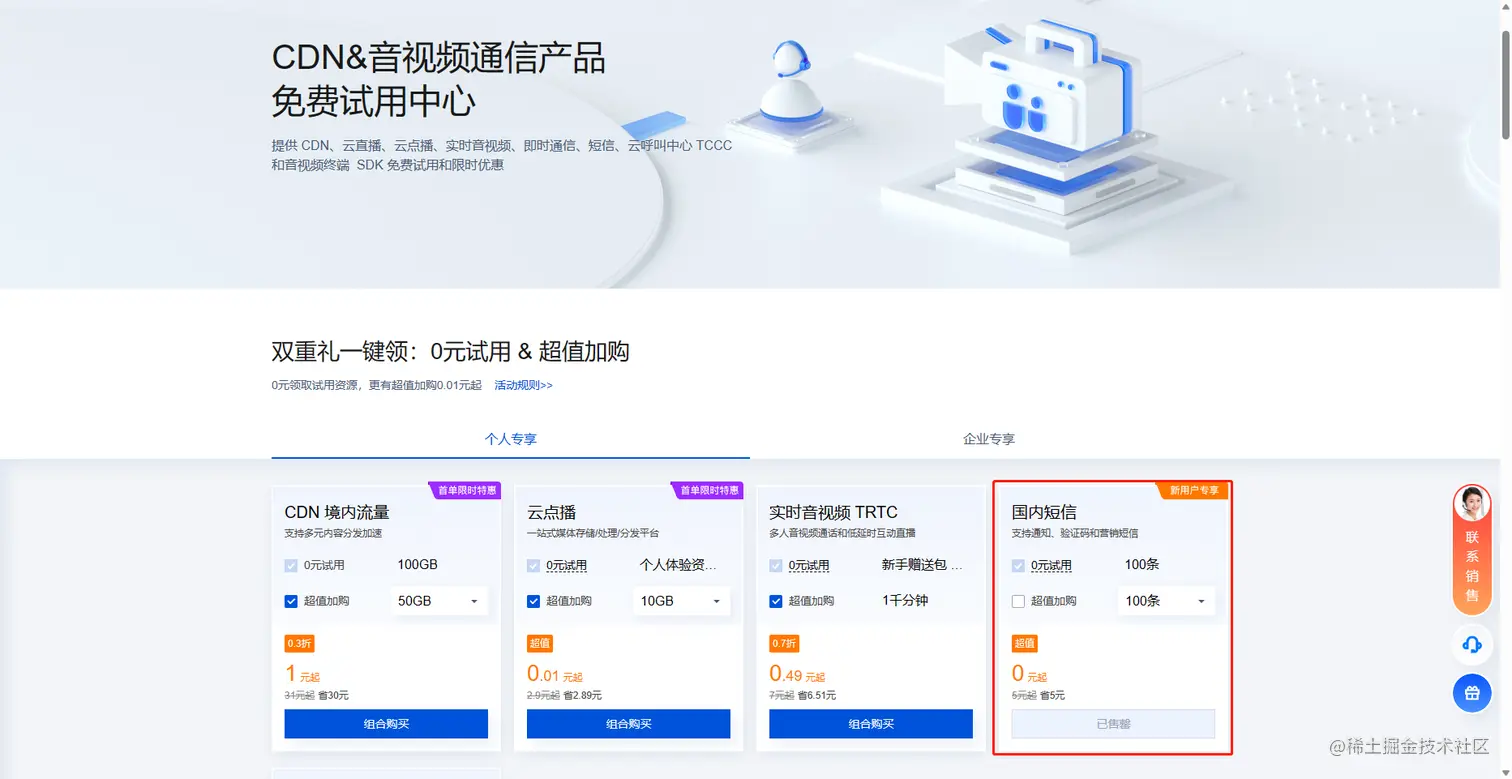Switch to the 企业专享 tab
1512x779 pixels.
[989, 439]
